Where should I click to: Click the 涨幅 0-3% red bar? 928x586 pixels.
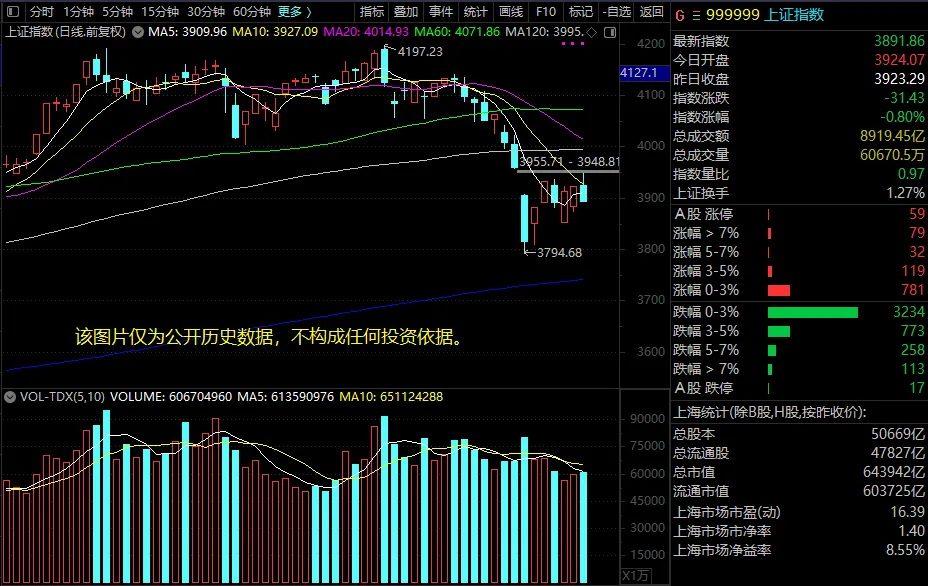pos(779,290)
